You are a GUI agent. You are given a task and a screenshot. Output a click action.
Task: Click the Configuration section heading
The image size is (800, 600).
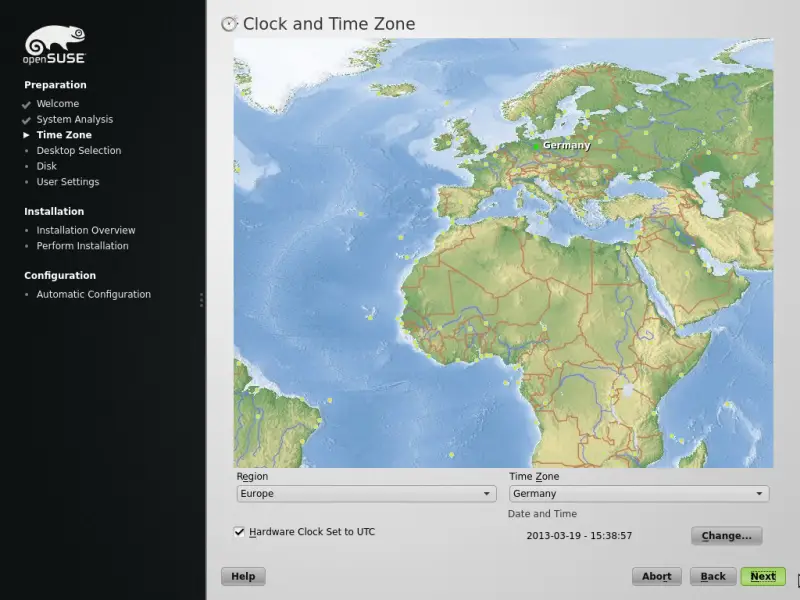click(x=60, y=276)
